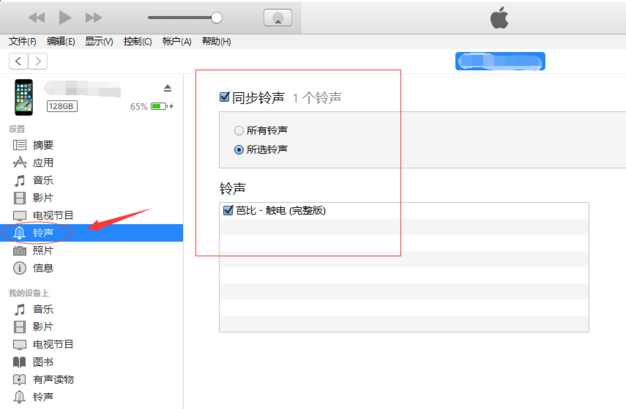
Task: Go forward with the right chevron
Action: pyautogui.click(x=38, y=61)
